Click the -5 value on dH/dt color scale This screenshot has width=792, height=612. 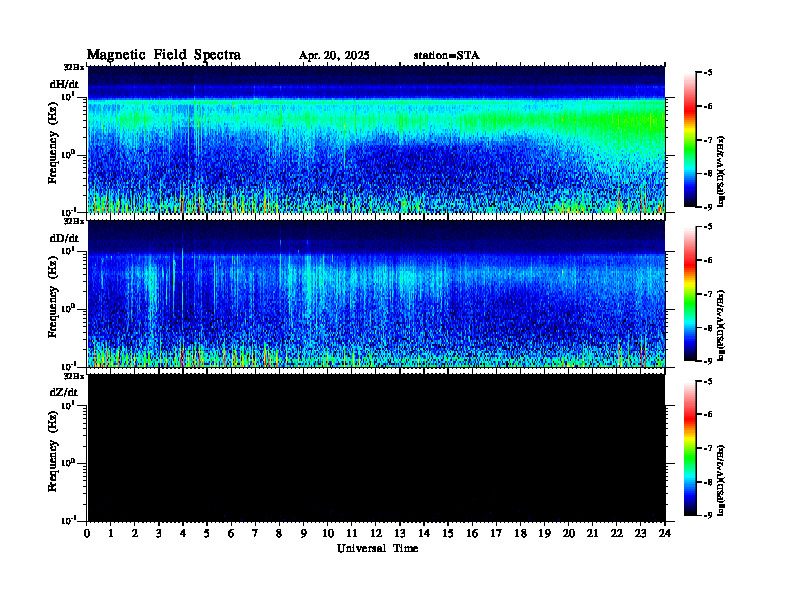click(x=709, y=73)
